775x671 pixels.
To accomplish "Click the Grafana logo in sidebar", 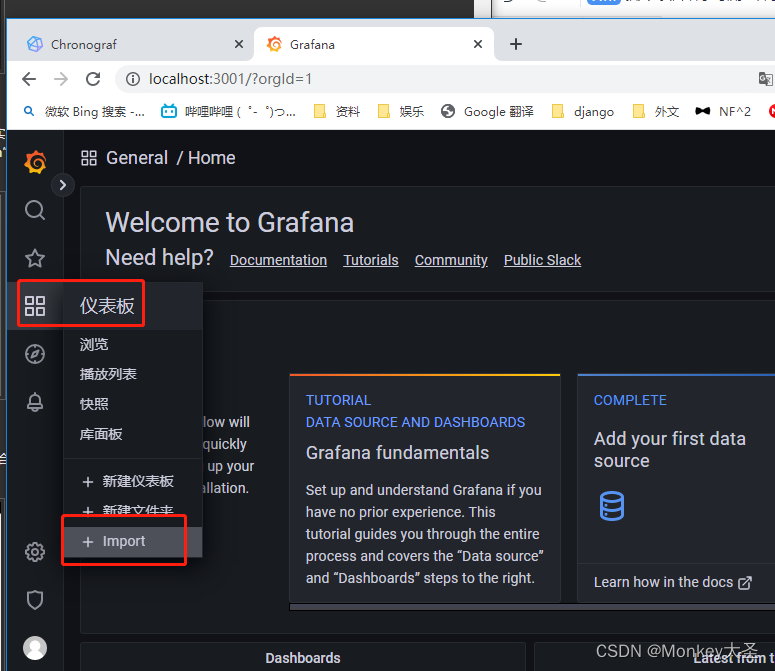I will pos(35,162).
